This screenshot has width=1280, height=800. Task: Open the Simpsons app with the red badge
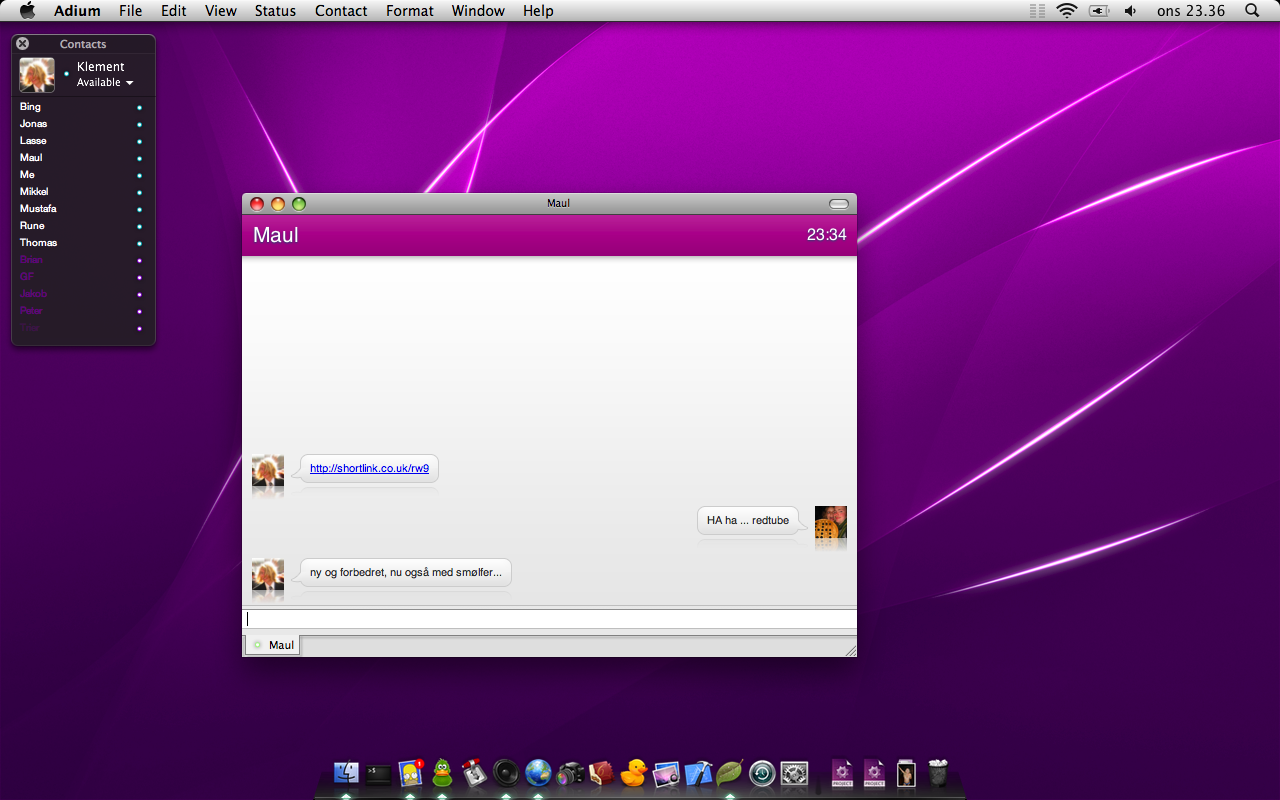410,773
